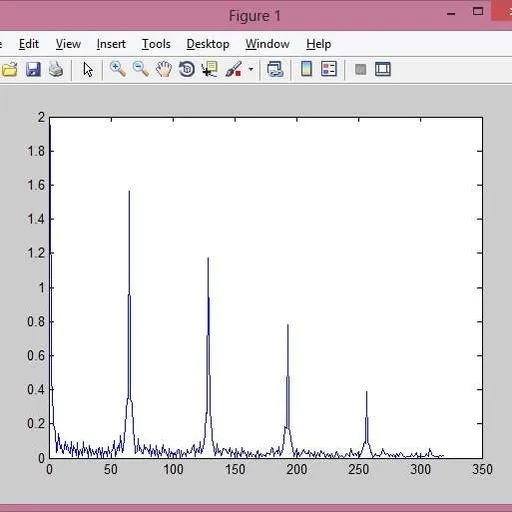Select the Data Cursor tool
Image resolution: width=512 pixels, height=512 pixels.
[x=210, y=69]
